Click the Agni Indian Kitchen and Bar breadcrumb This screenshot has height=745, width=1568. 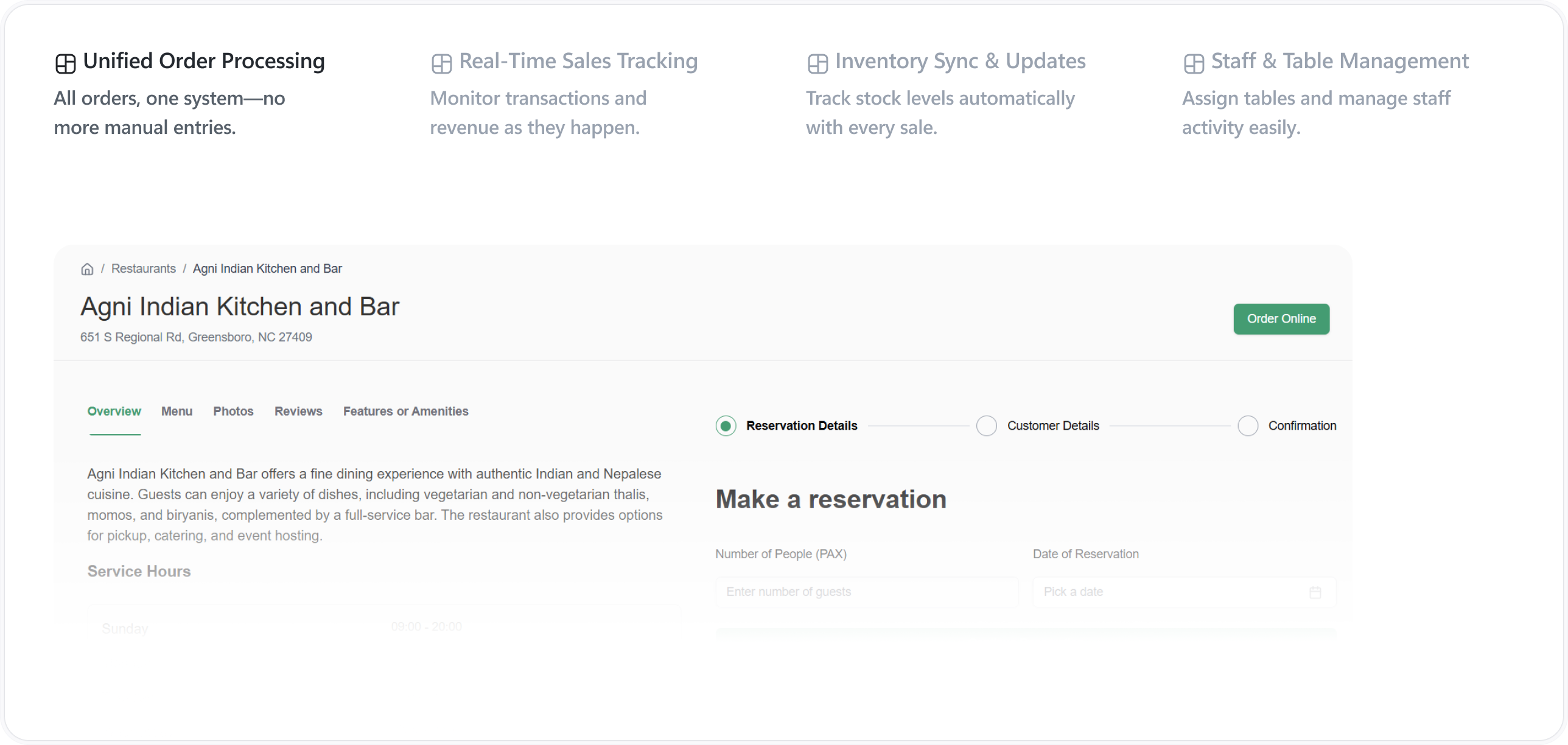[267, 268]
